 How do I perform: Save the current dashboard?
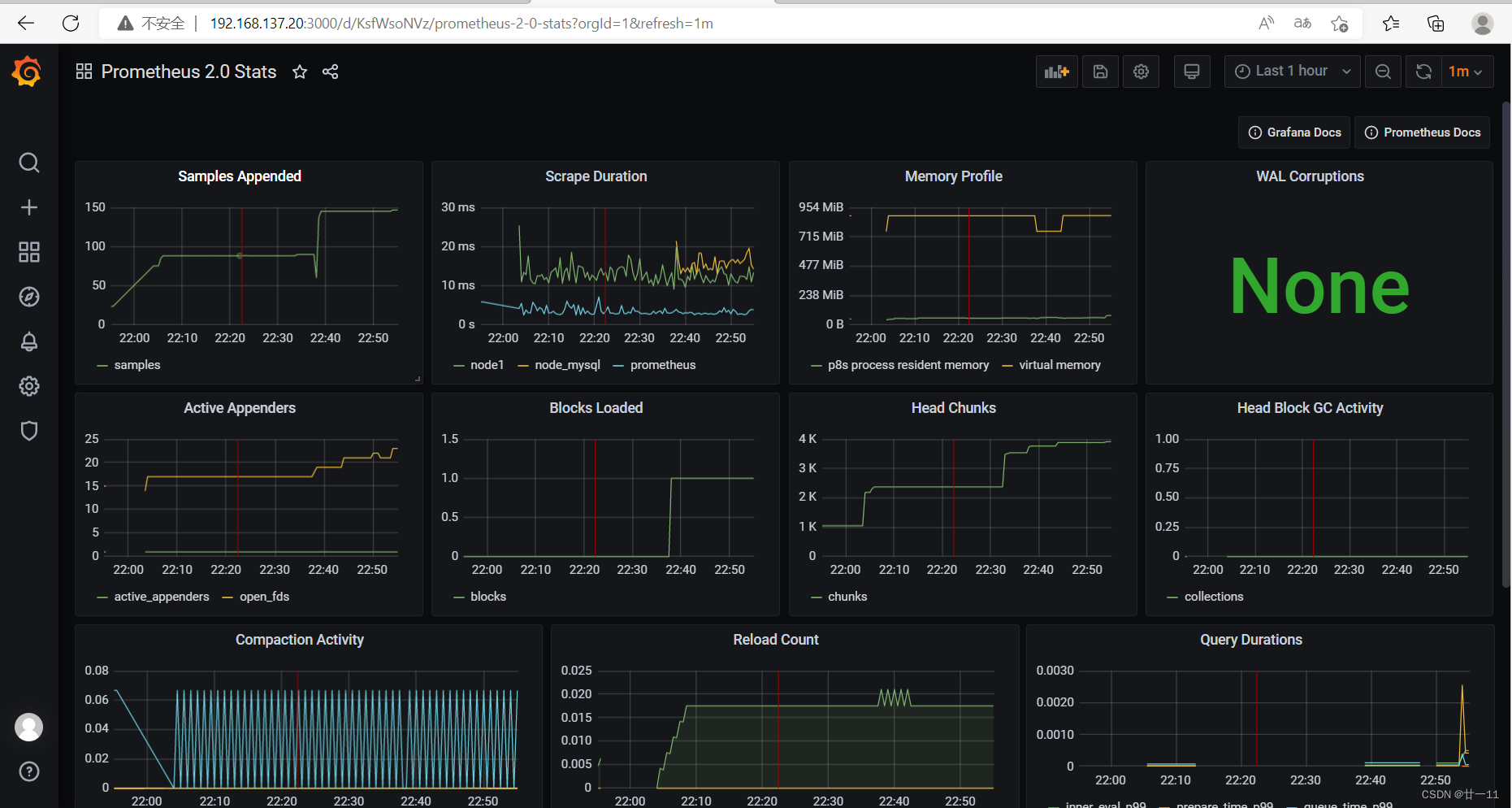1100,72
